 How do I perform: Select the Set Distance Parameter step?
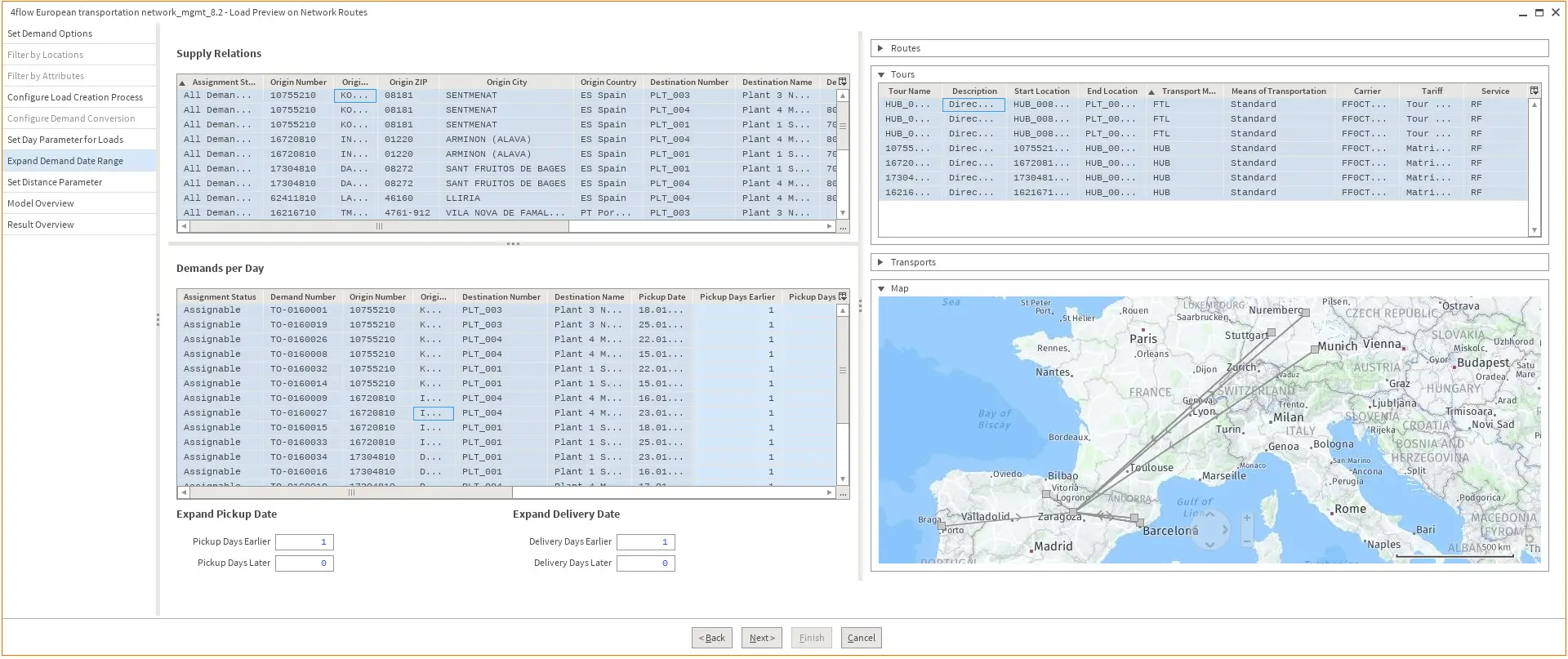(x=55, y=182)
